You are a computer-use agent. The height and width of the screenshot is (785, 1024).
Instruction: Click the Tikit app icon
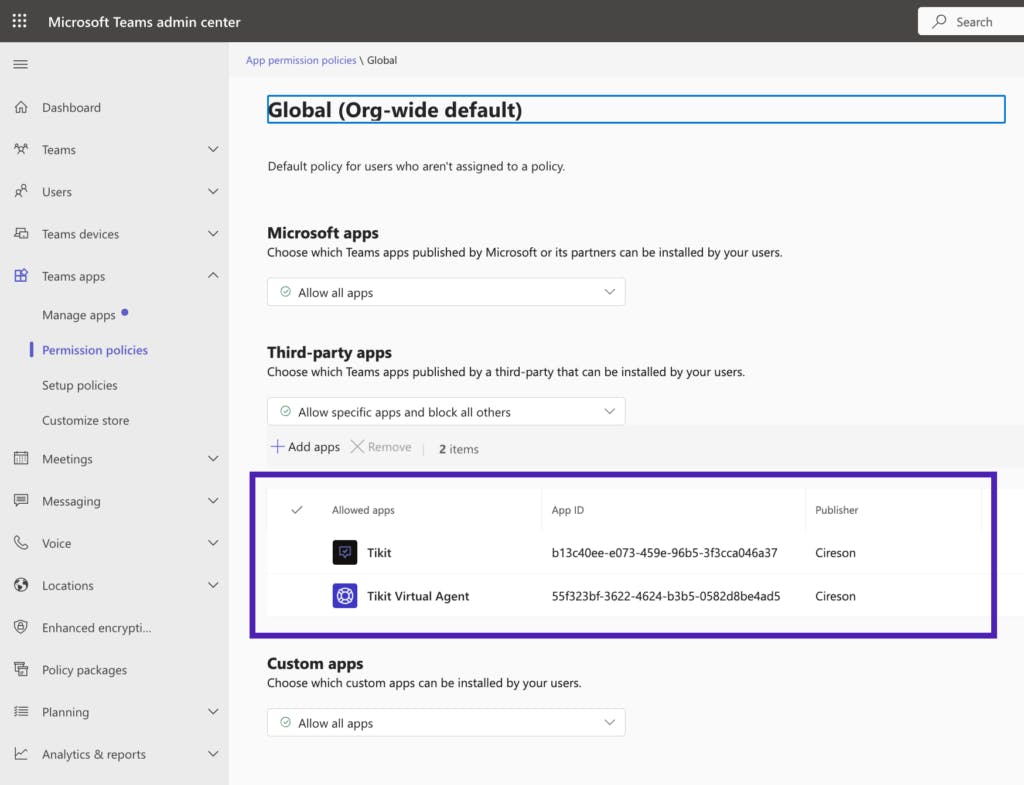[x=345, y=552]
